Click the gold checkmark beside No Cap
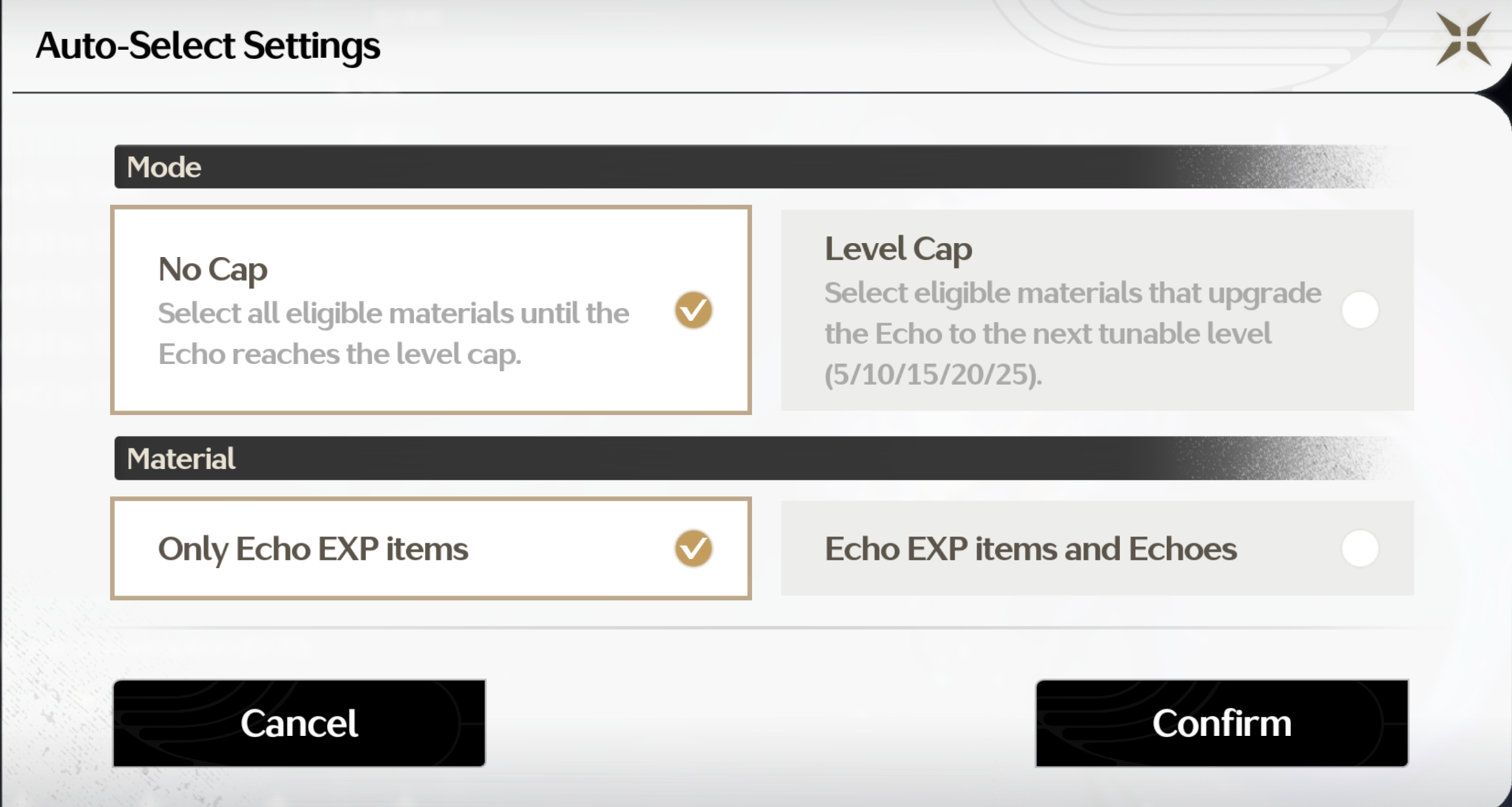This screenshot has width=1512, height=807. tap(693, 310)
